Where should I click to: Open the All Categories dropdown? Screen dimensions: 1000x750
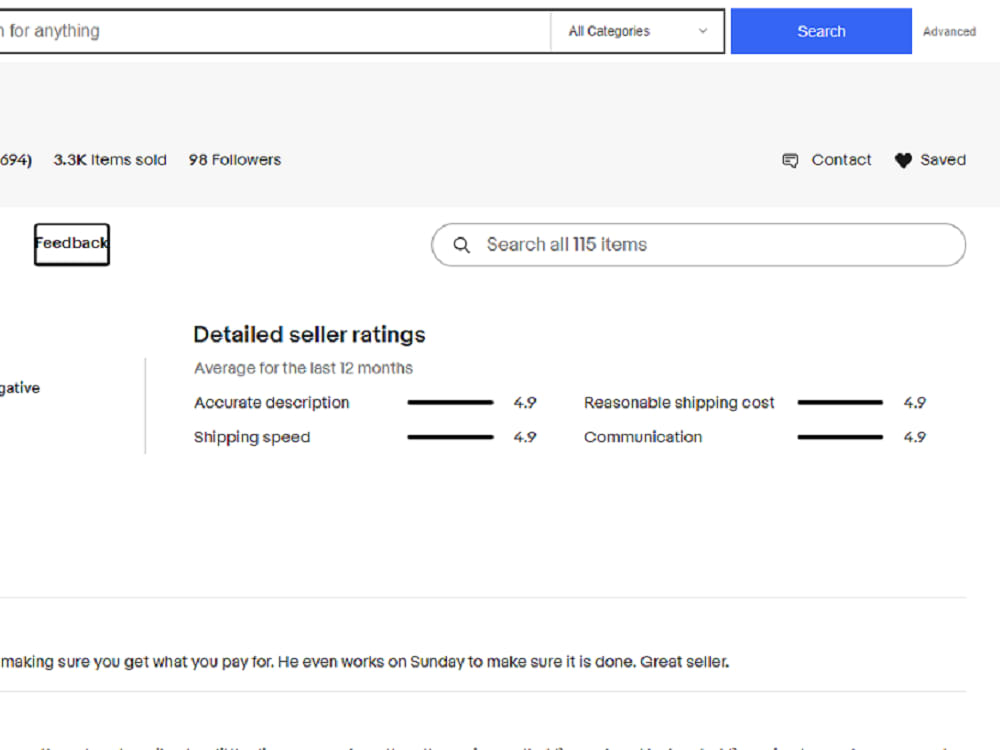click(637, 31)
